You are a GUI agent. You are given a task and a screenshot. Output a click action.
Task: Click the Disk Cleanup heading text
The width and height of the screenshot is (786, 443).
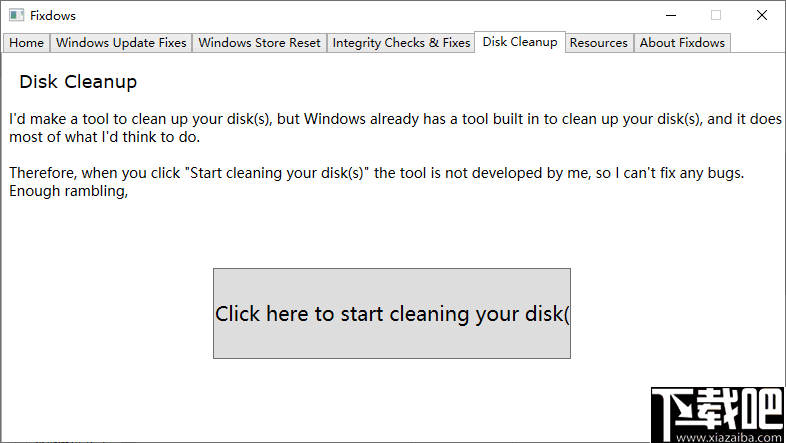78,82
